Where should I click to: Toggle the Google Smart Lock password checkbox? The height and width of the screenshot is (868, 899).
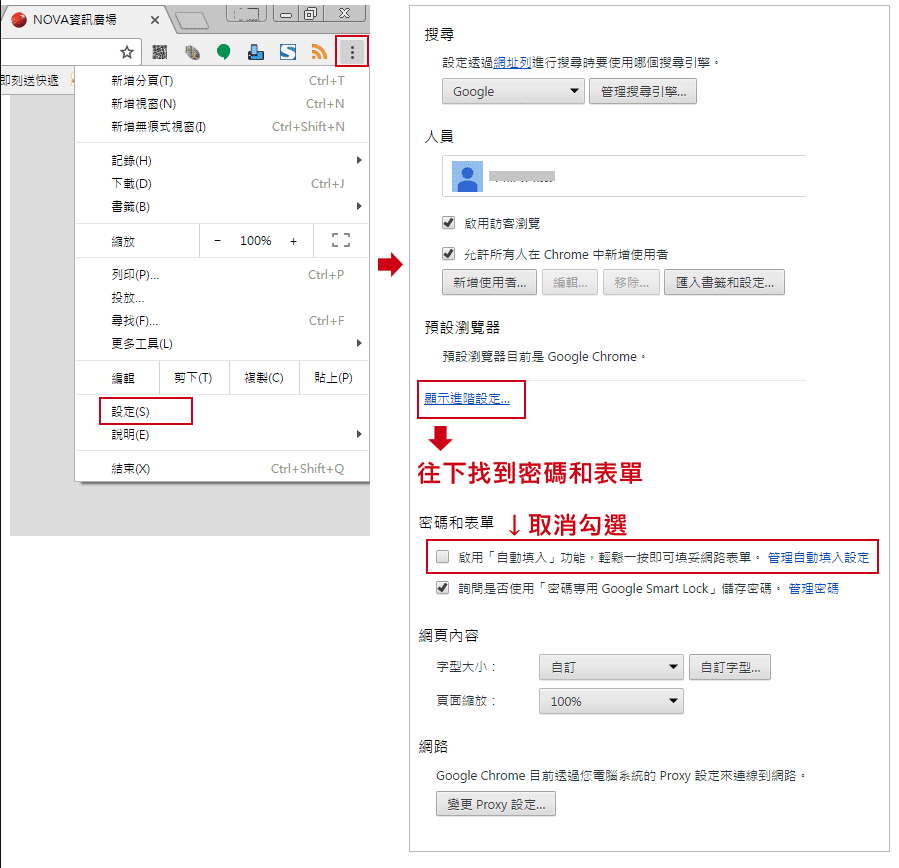[442, 588]
